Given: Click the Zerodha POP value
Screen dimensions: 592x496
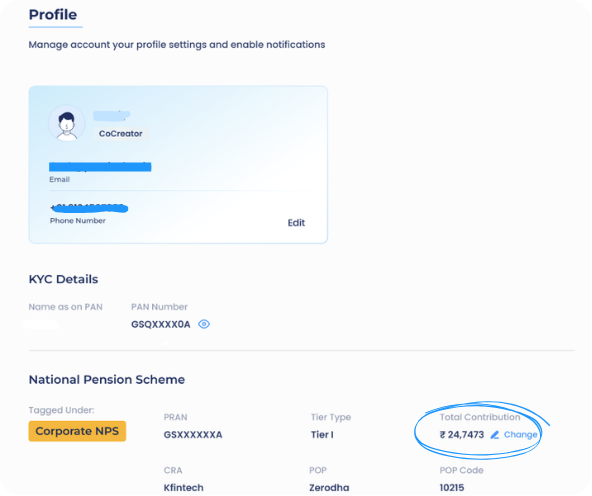Looking at the screenshot, I should [x=329, y=488].
